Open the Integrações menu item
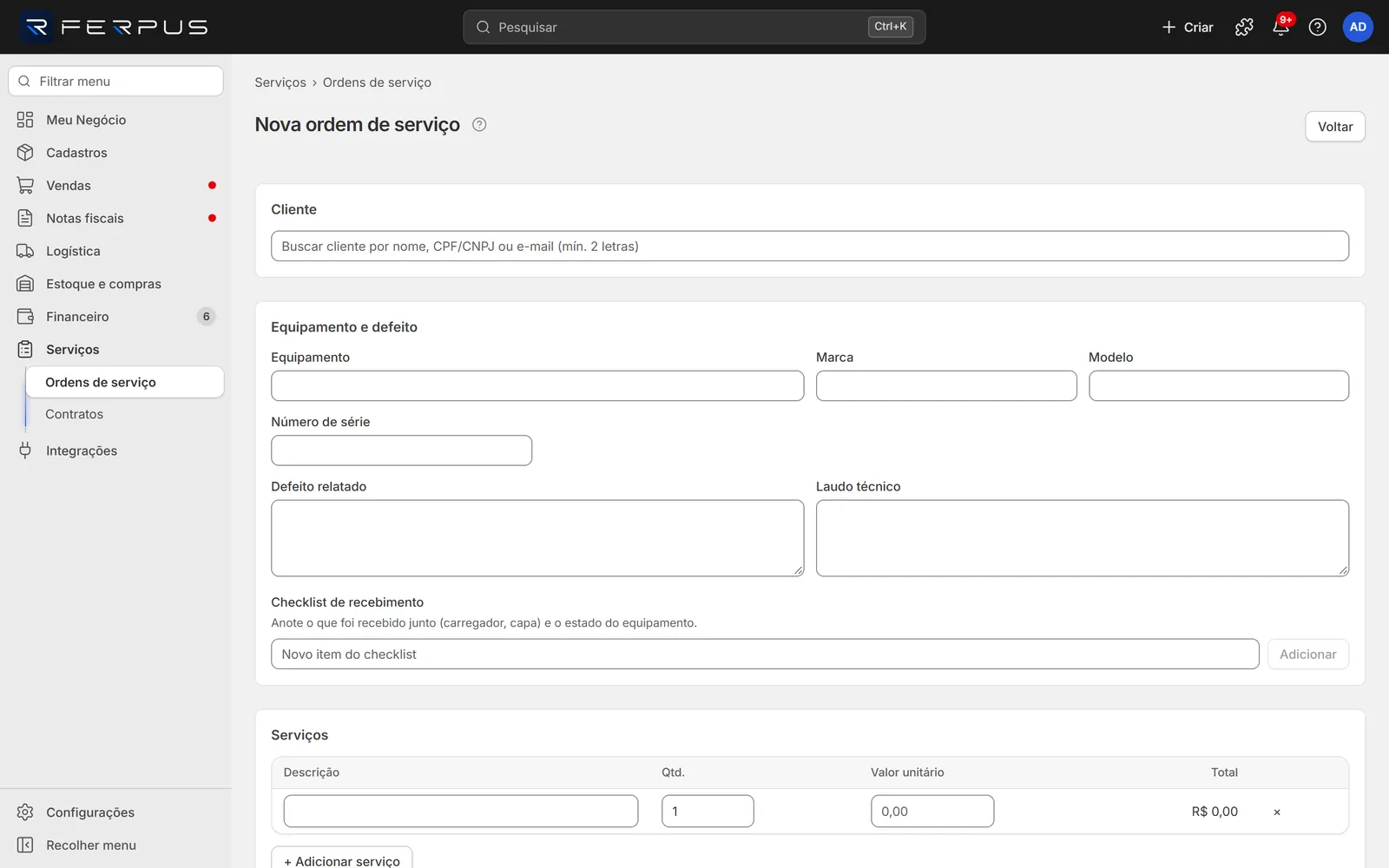The width and height of the screenshot is (1389, 868). 115,450
